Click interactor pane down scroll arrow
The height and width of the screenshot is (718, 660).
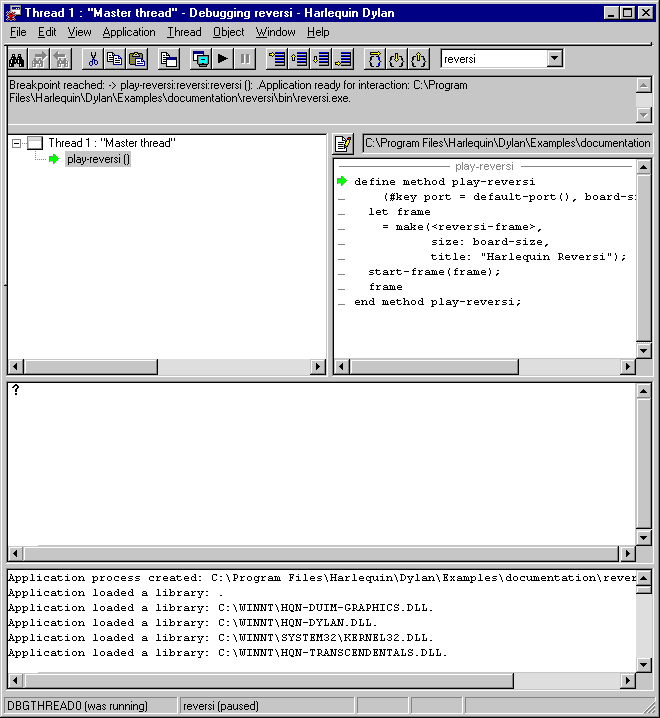[x=644, y=538]
